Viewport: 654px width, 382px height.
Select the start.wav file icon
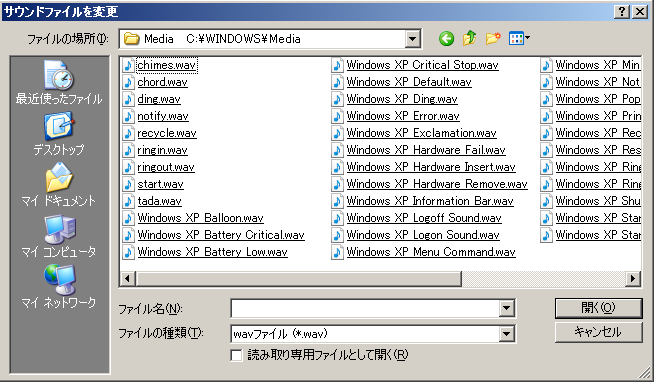128,184
